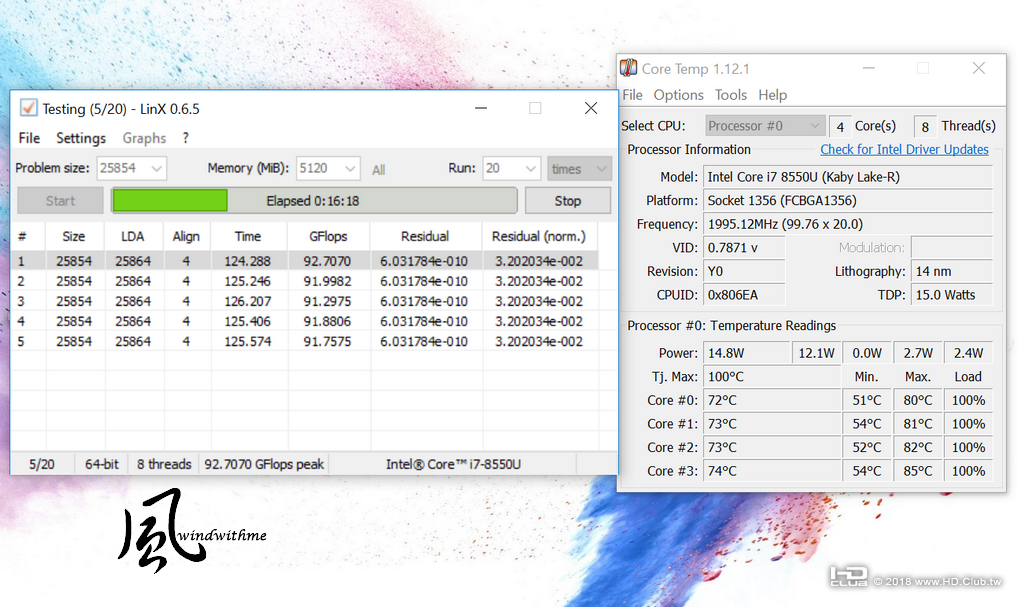Image resolution: width=1024 pixels, height=607 pixels.
Task: Click the Tj. Max value 100°C
Action: [x=772, y=376]
